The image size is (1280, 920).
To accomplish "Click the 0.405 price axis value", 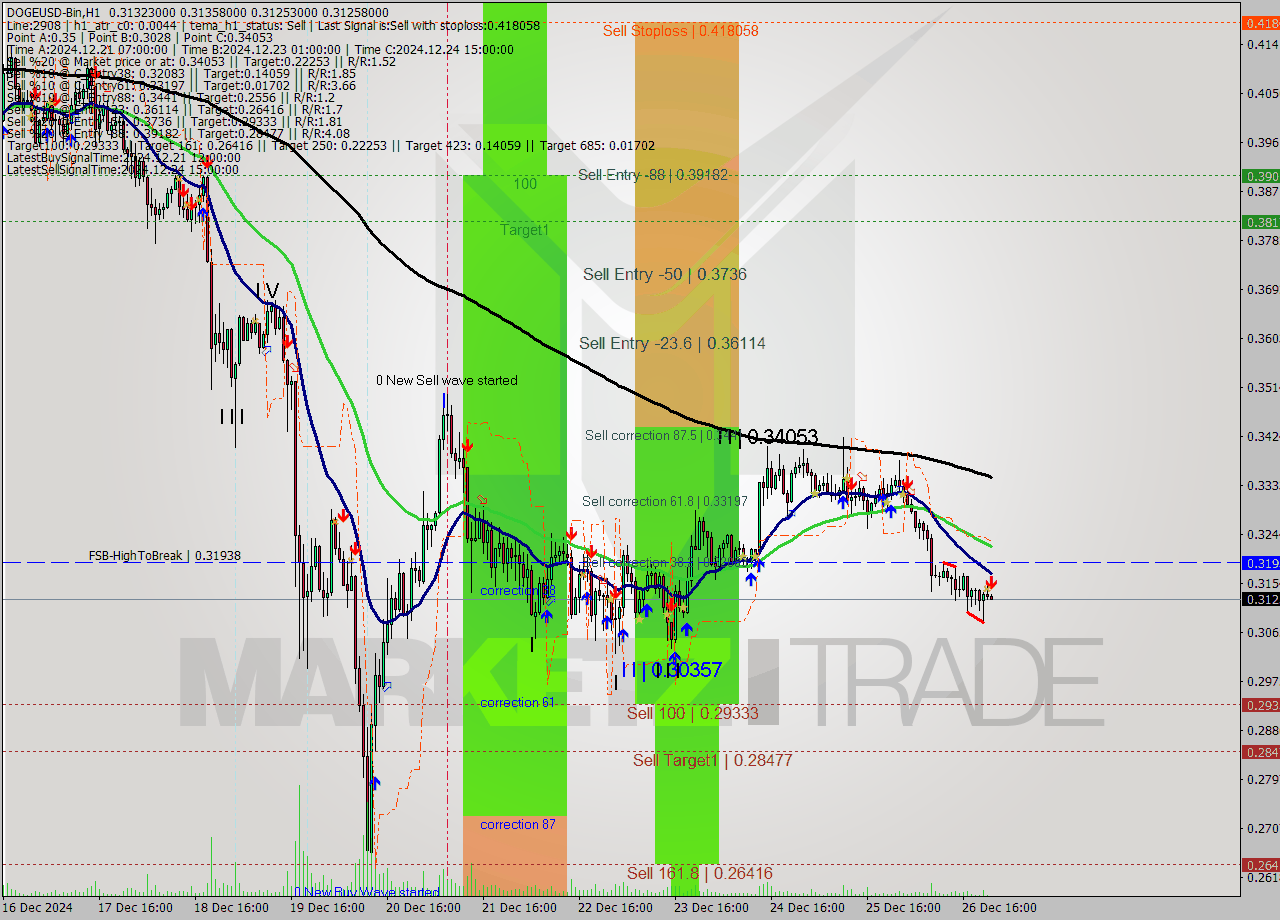I will [1263, 93].
